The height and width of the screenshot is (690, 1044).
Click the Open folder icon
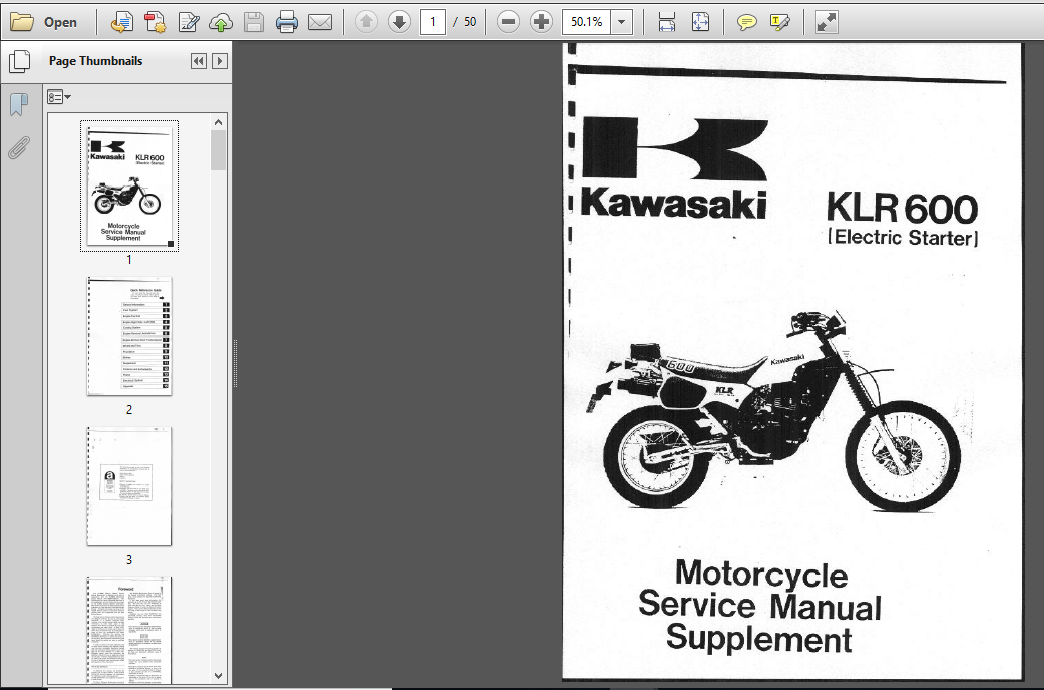21,22
